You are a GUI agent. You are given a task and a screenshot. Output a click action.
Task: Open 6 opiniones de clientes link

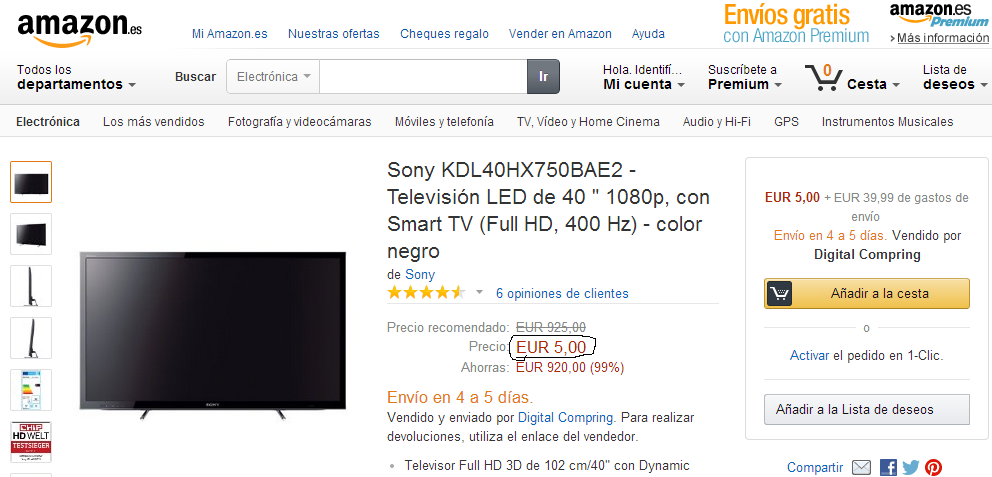tap(562, 294)
